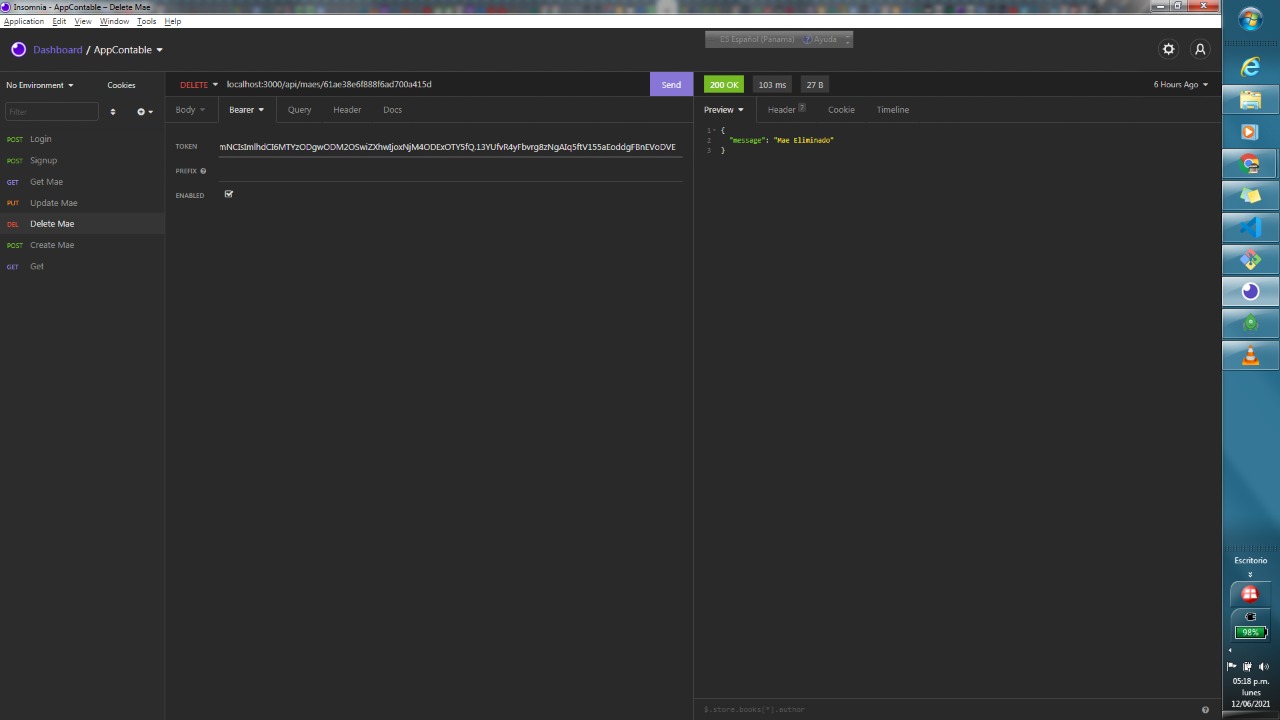Click the volume icon in system tray
The width and height of the screenshot is (1280, 720).
(1264, 666)
